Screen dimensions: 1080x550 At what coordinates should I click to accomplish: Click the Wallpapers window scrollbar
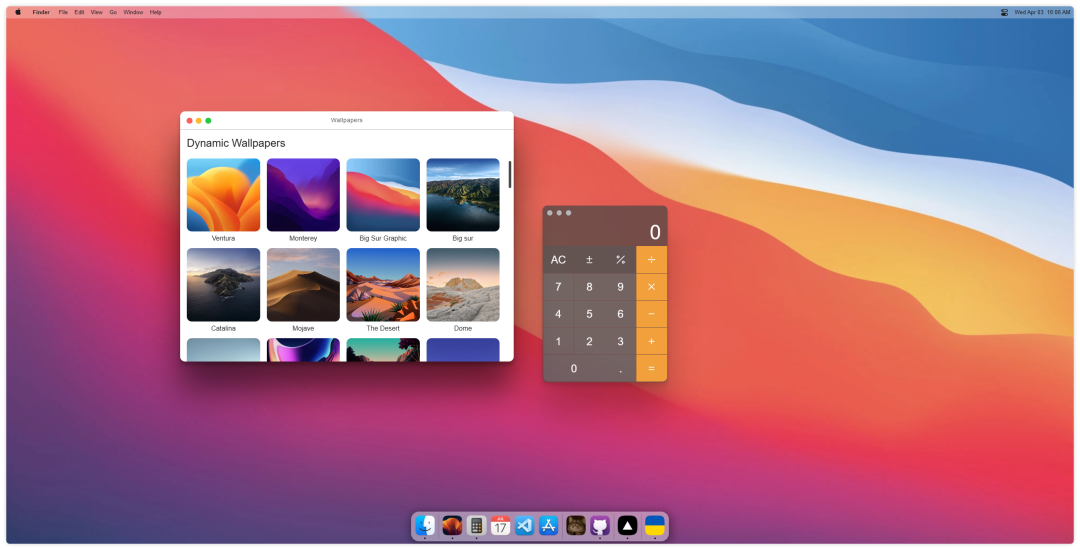pos(510,174)
